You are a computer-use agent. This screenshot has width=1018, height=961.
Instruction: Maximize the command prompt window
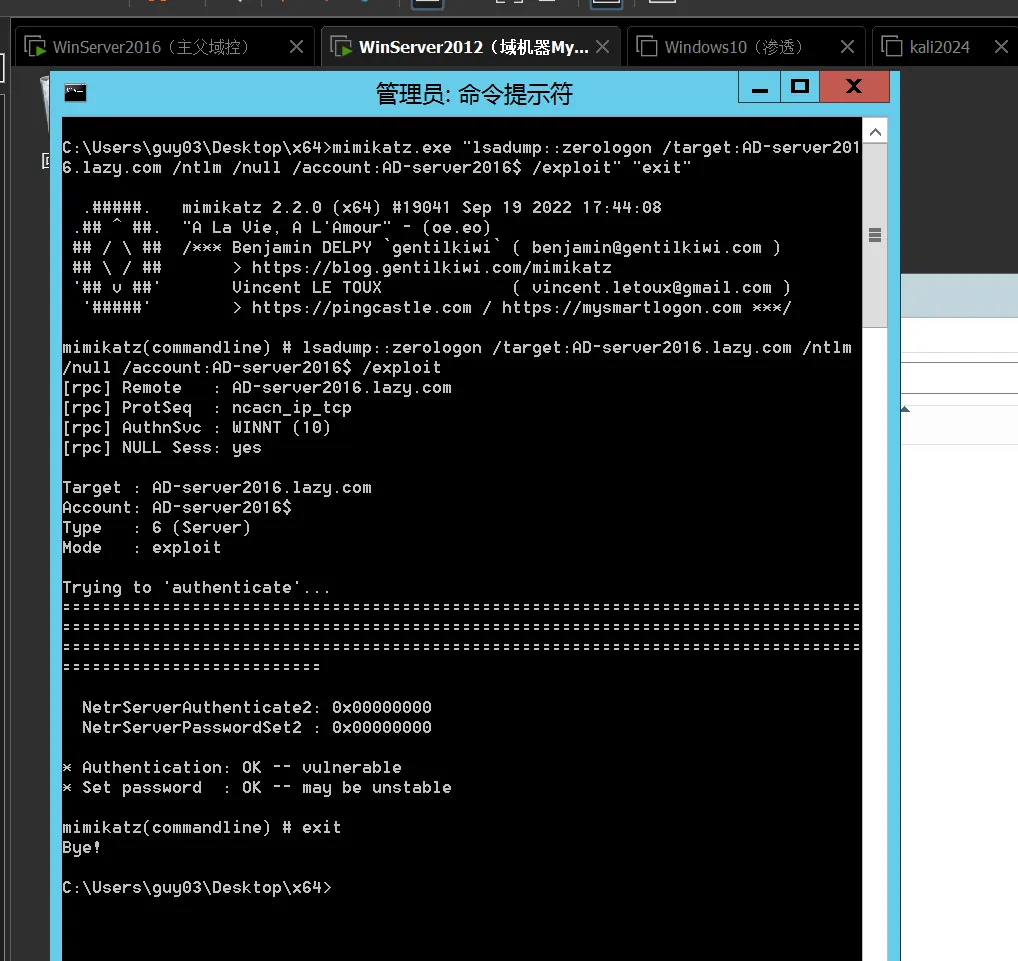pyautogui.click(x=800, y=87)
